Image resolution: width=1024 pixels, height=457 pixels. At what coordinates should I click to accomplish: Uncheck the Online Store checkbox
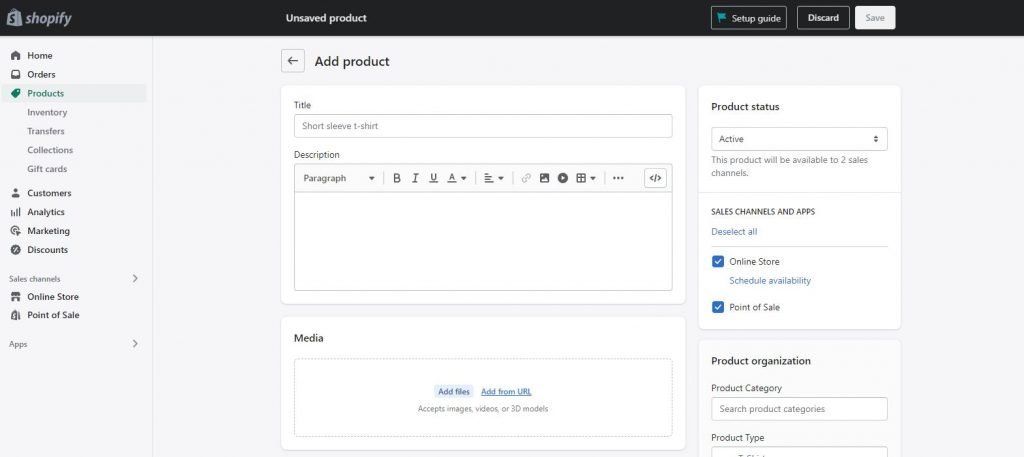(718, 262)
